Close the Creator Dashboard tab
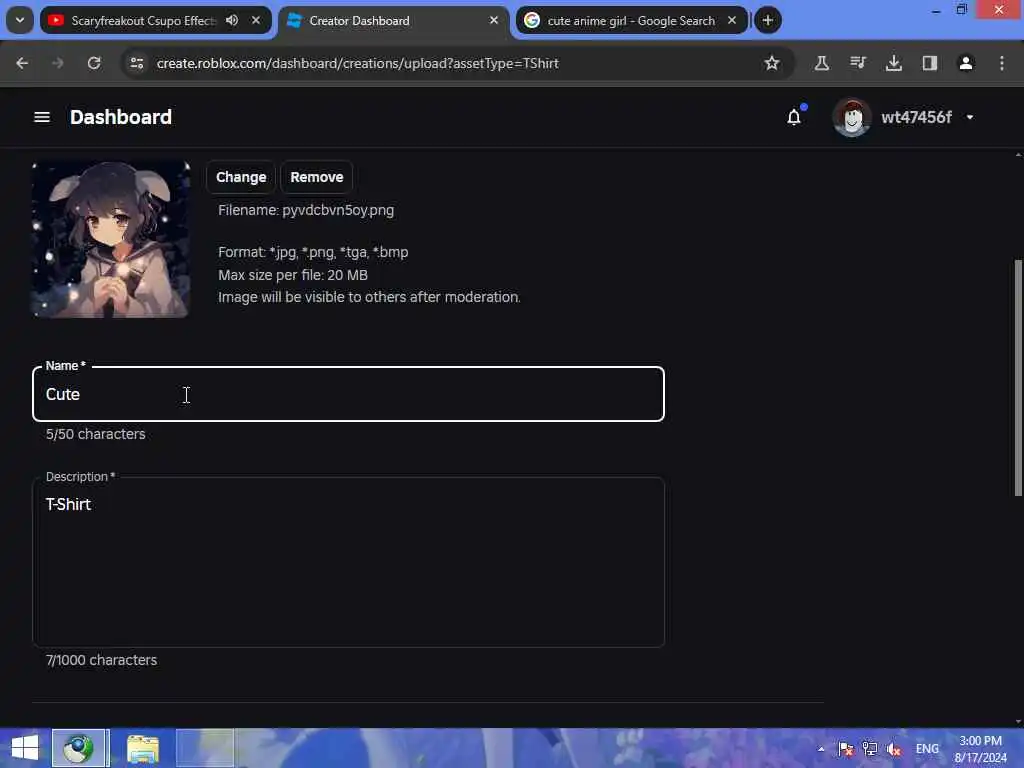The image size is (1024, 768). coord(494,20)
